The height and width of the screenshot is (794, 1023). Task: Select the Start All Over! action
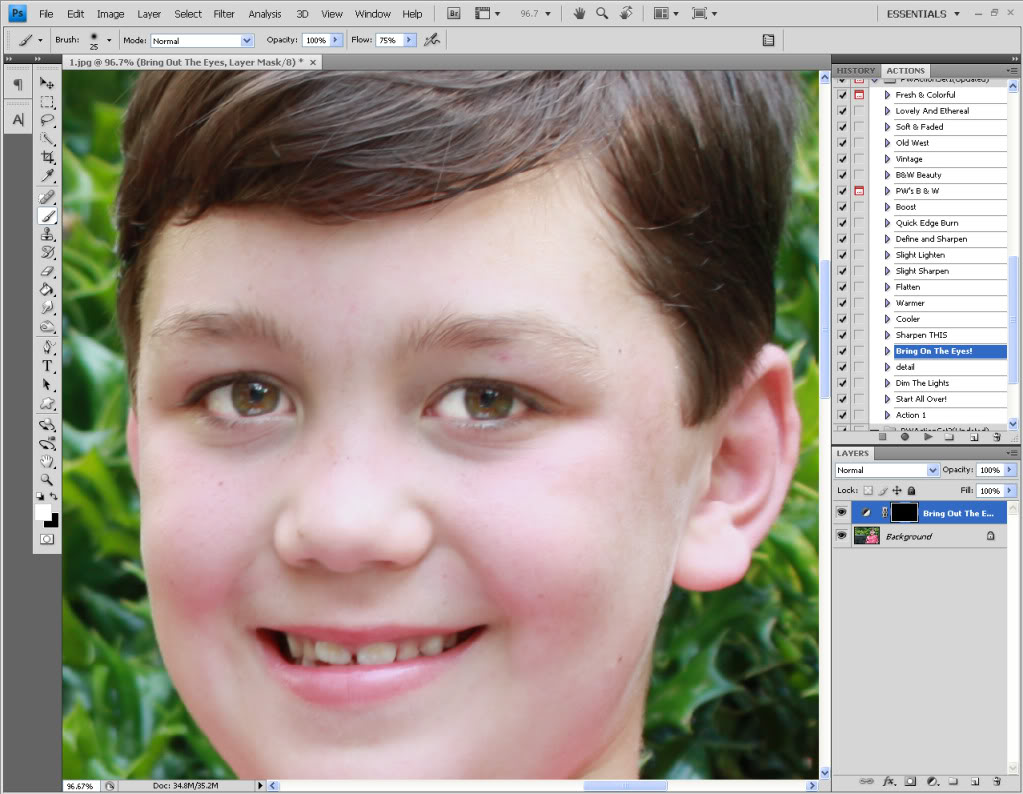pyautogui.click(x=921, y=399)
